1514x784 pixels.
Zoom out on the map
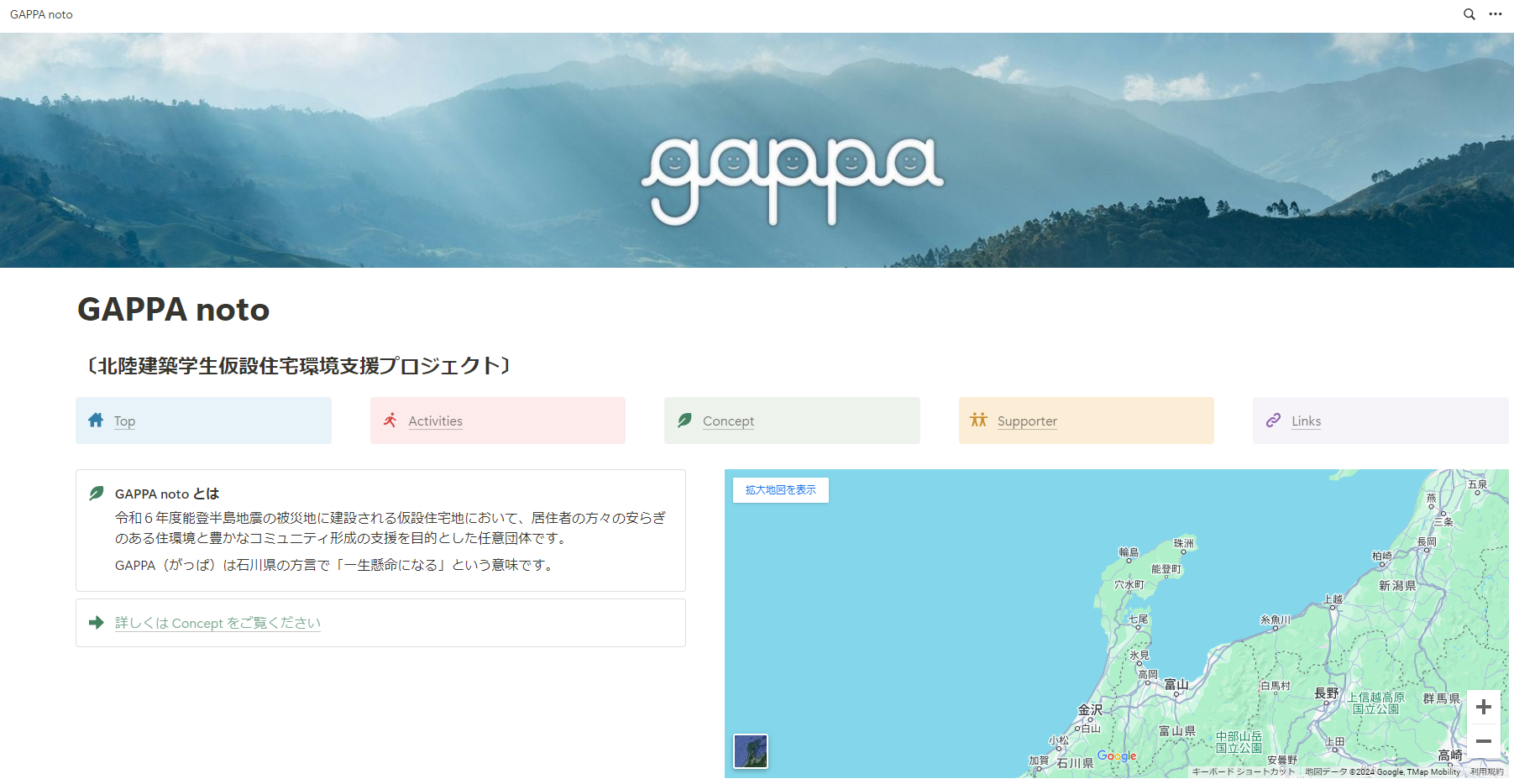[1483, 741]
